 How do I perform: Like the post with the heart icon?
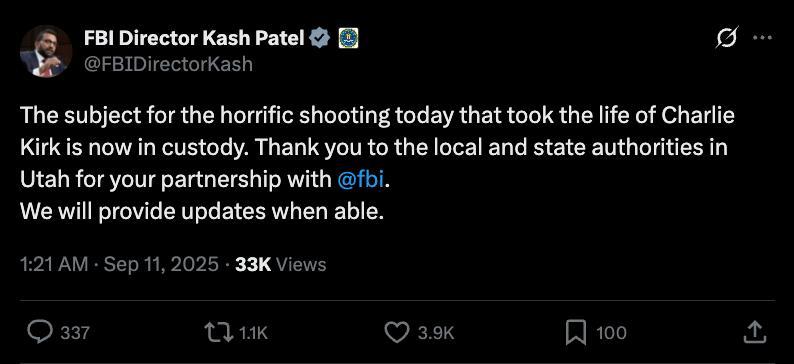point(397,333)
